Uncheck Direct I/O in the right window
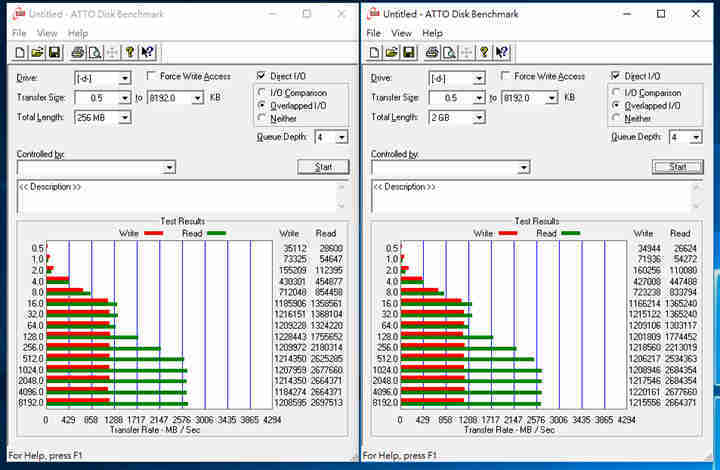The image size is (720, 470). 616,77
